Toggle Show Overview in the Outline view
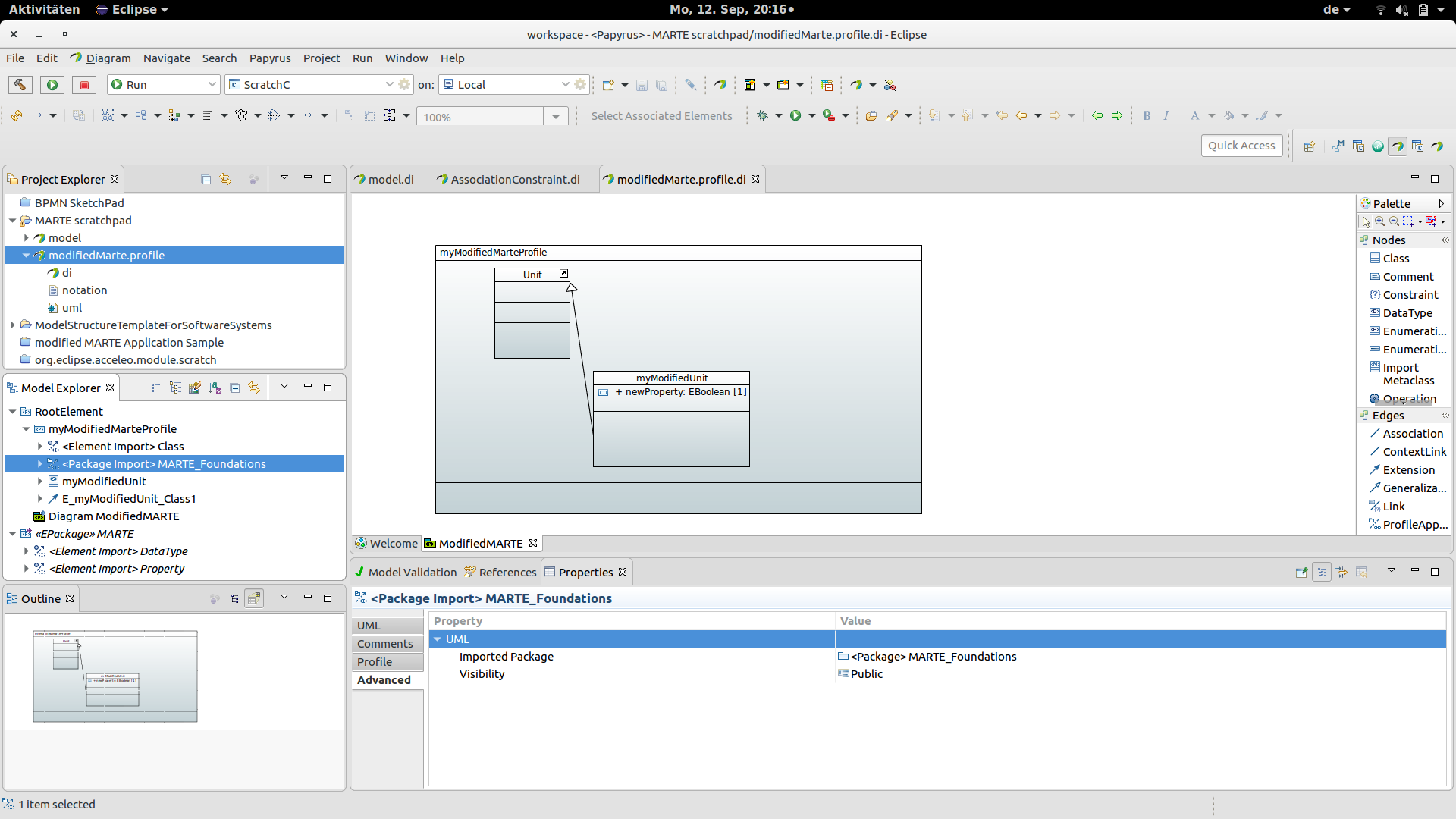 [x=254, y=599]
